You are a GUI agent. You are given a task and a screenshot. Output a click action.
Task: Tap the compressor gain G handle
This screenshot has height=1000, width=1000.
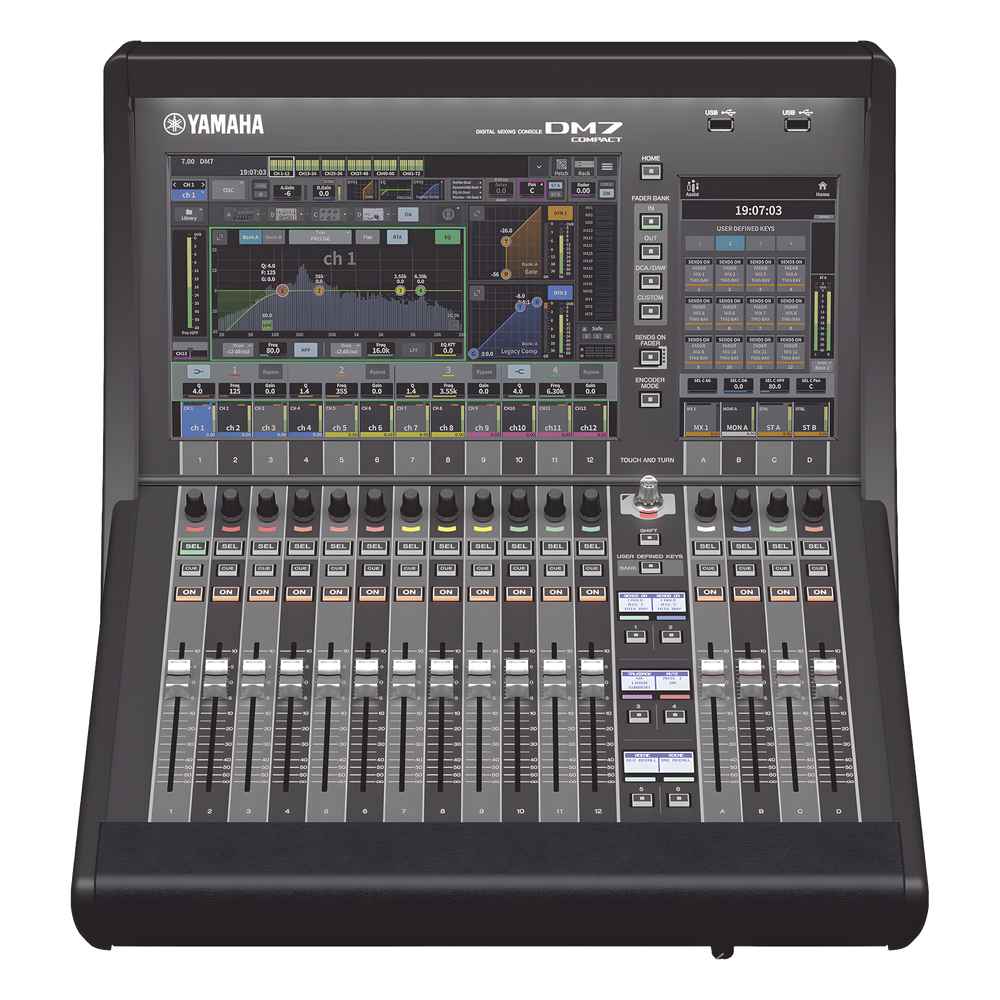tap(474, 353)
